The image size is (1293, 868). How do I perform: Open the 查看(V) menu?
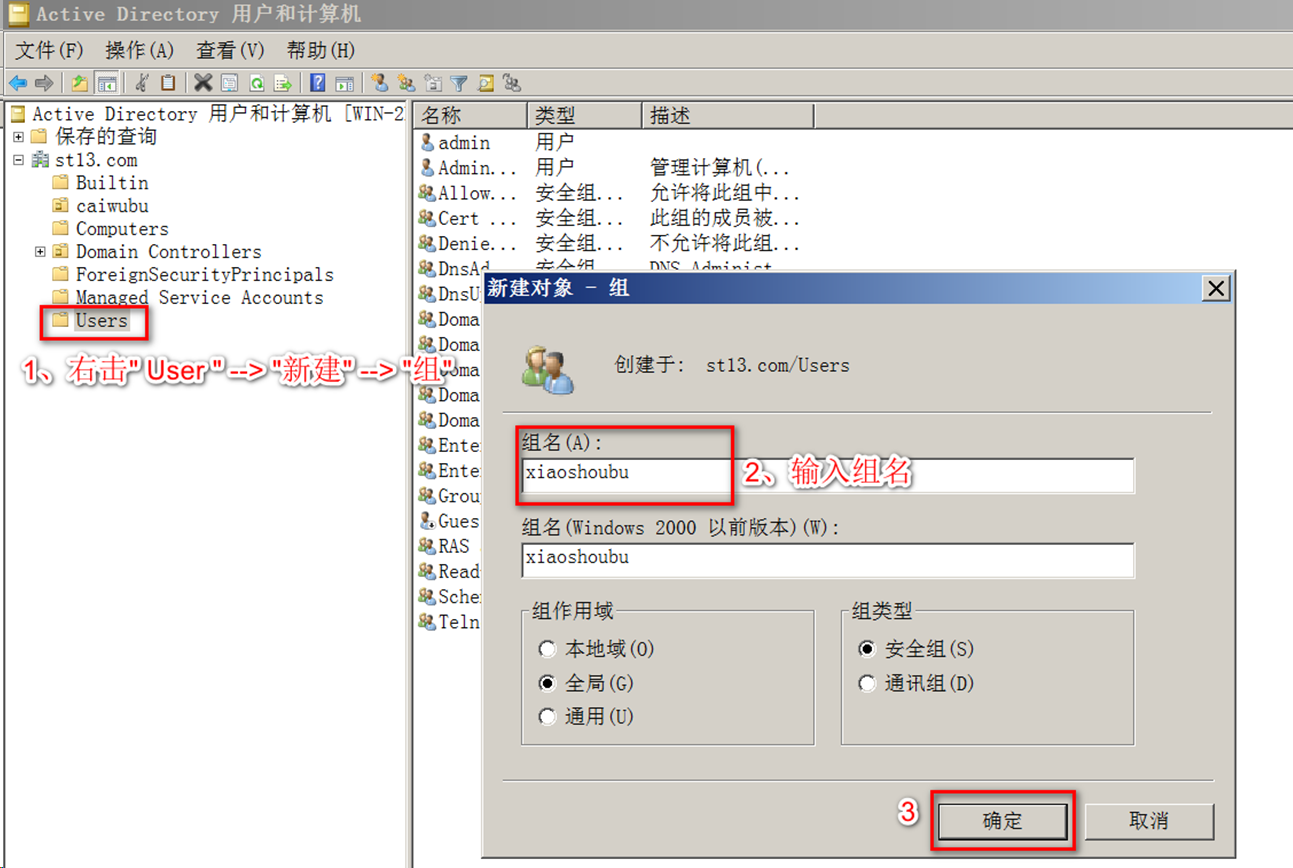(x=228, y=50)
